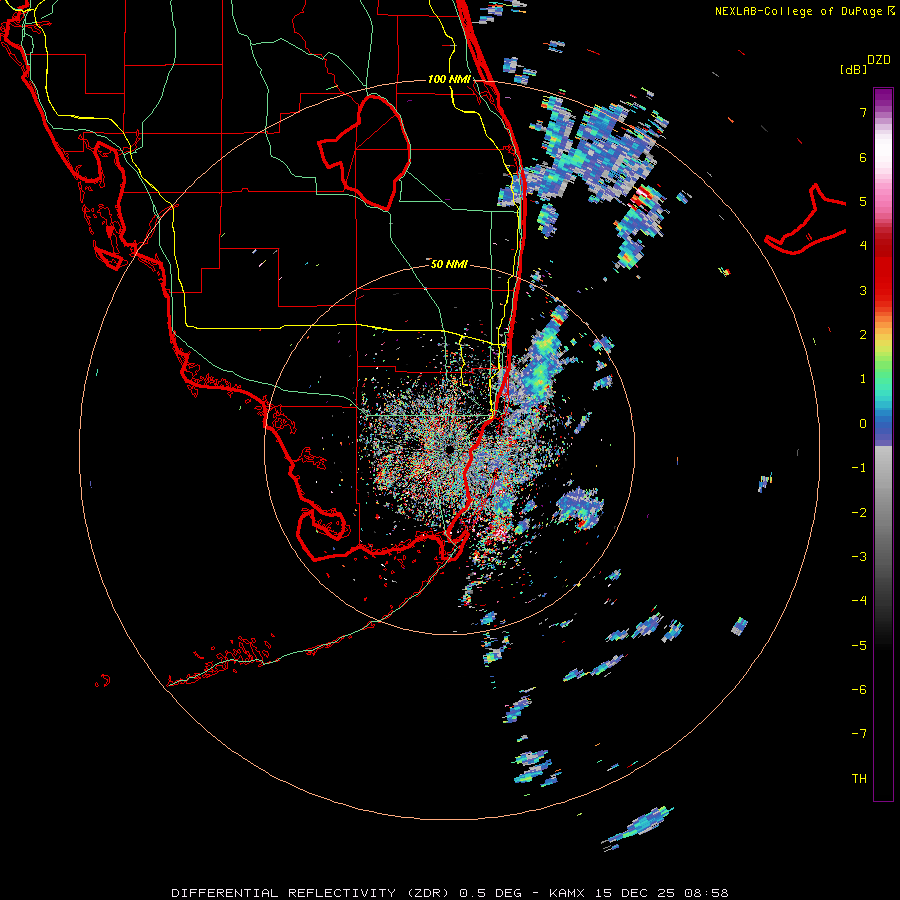Viewport: 900px width, 900px height.
Task: Click the -5 value on color scale
Action: 859,646
